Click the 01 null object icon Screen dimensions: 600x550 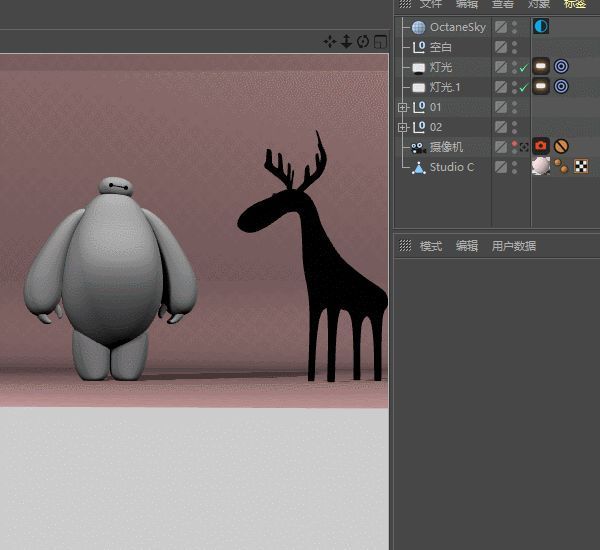pos(419,107)
